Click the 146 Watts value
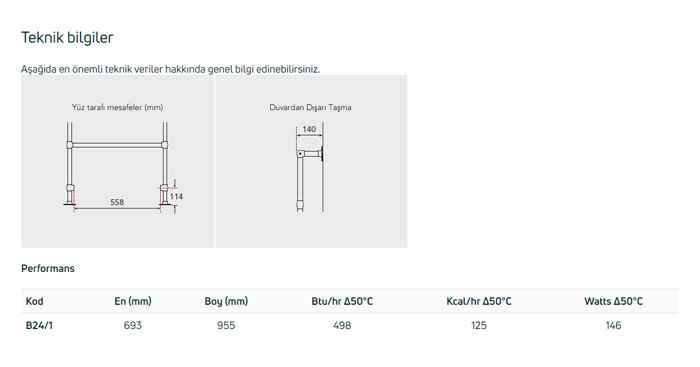Image resolution: width=700 pixels, height=367 pixels. point(613,325)
